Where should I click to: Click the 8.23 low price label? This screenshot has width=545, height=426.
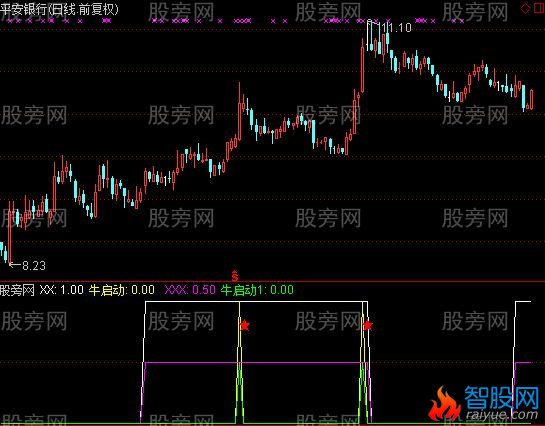coord(34,266)
